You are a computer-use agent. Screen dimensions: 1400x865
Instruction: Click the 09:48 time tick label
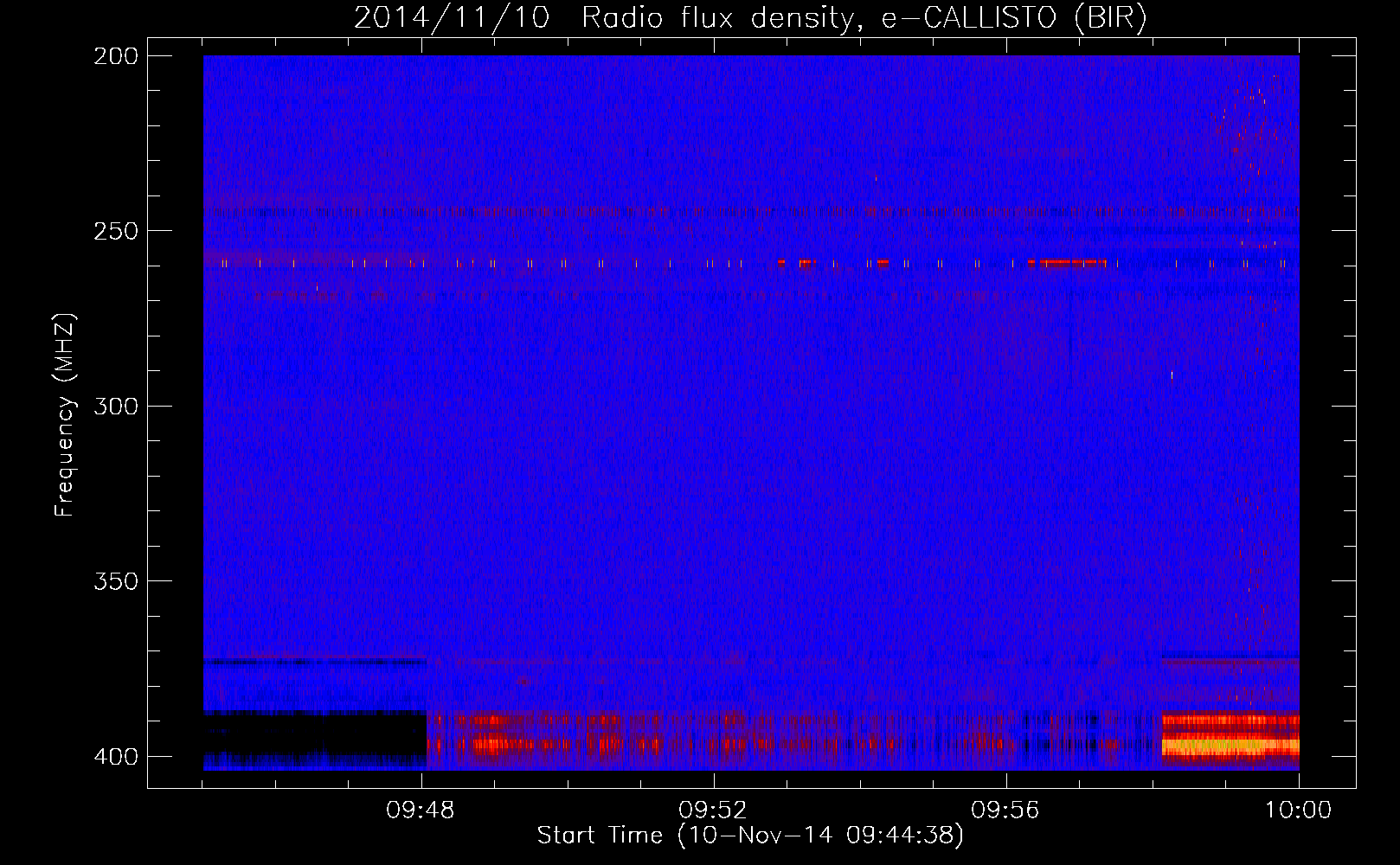pyautogui.click(x=421, y=811)
